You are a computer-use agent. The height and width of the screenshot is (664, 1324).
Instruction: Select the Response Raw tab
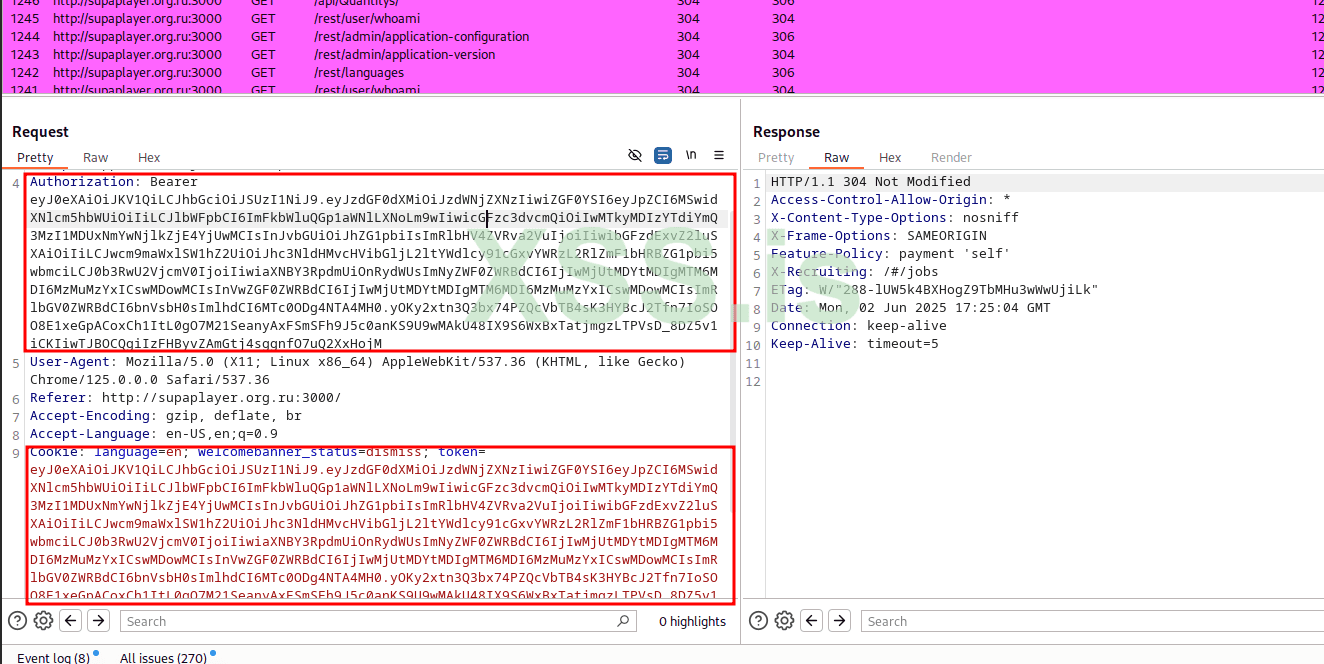837,157
